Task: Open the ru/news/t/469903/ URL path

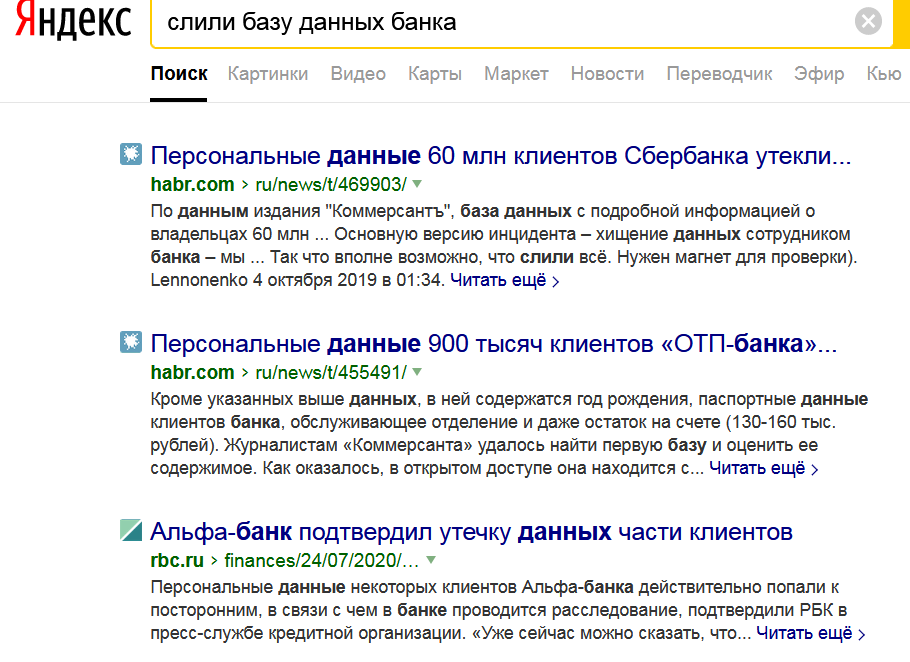Action: [331, 185]
